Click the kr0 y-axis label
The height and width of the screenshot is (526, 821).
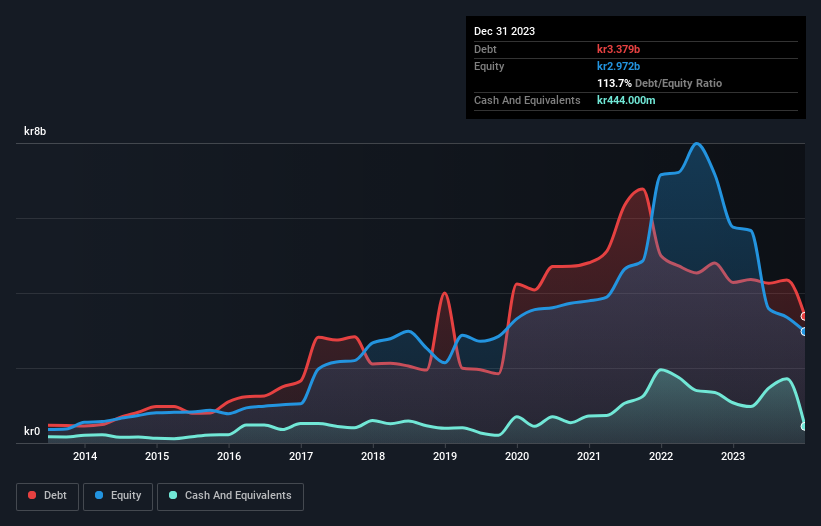click(32, 431)
